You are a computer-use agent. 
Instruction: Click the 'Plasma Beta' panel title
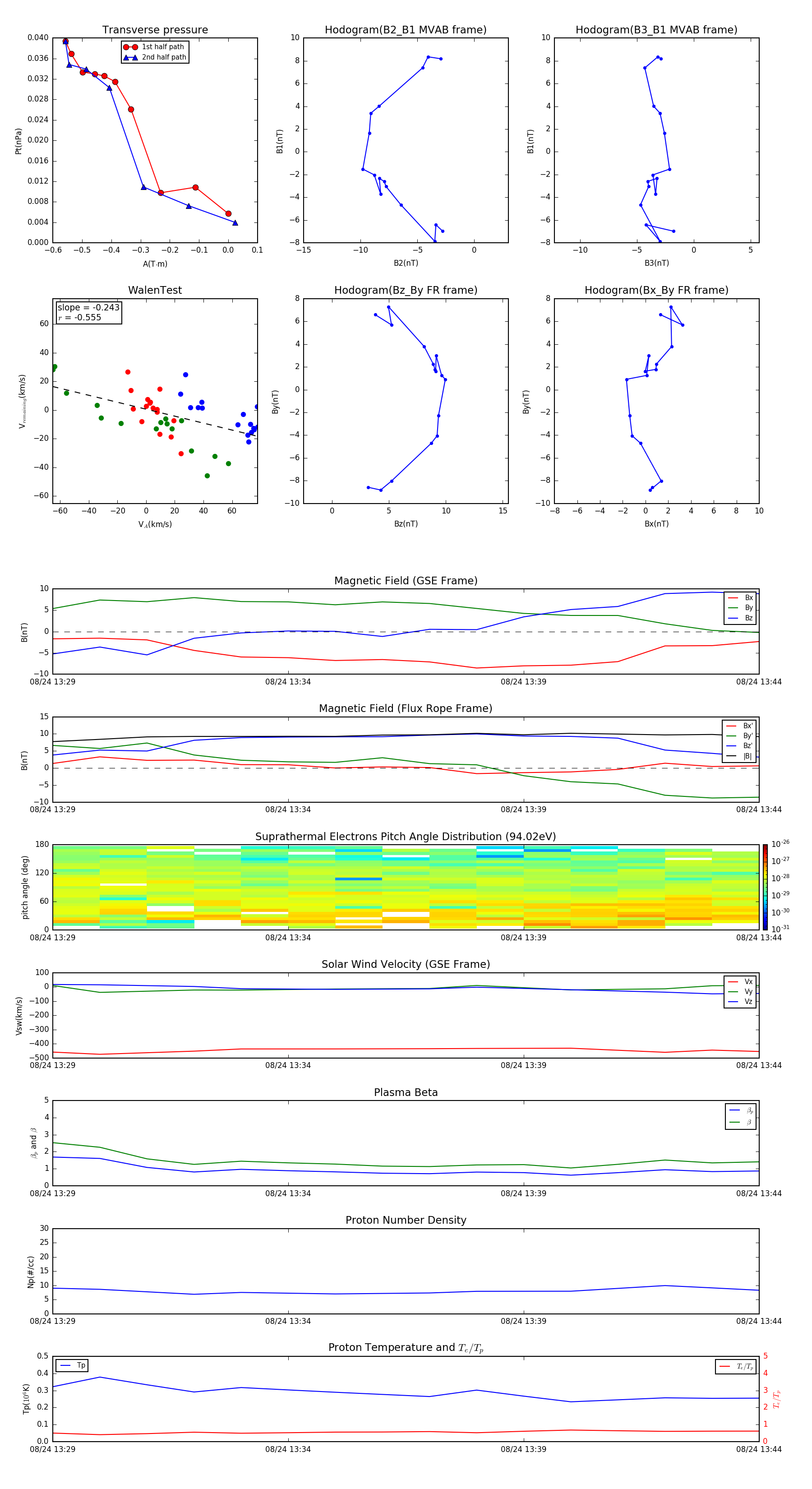[406, 1092]
